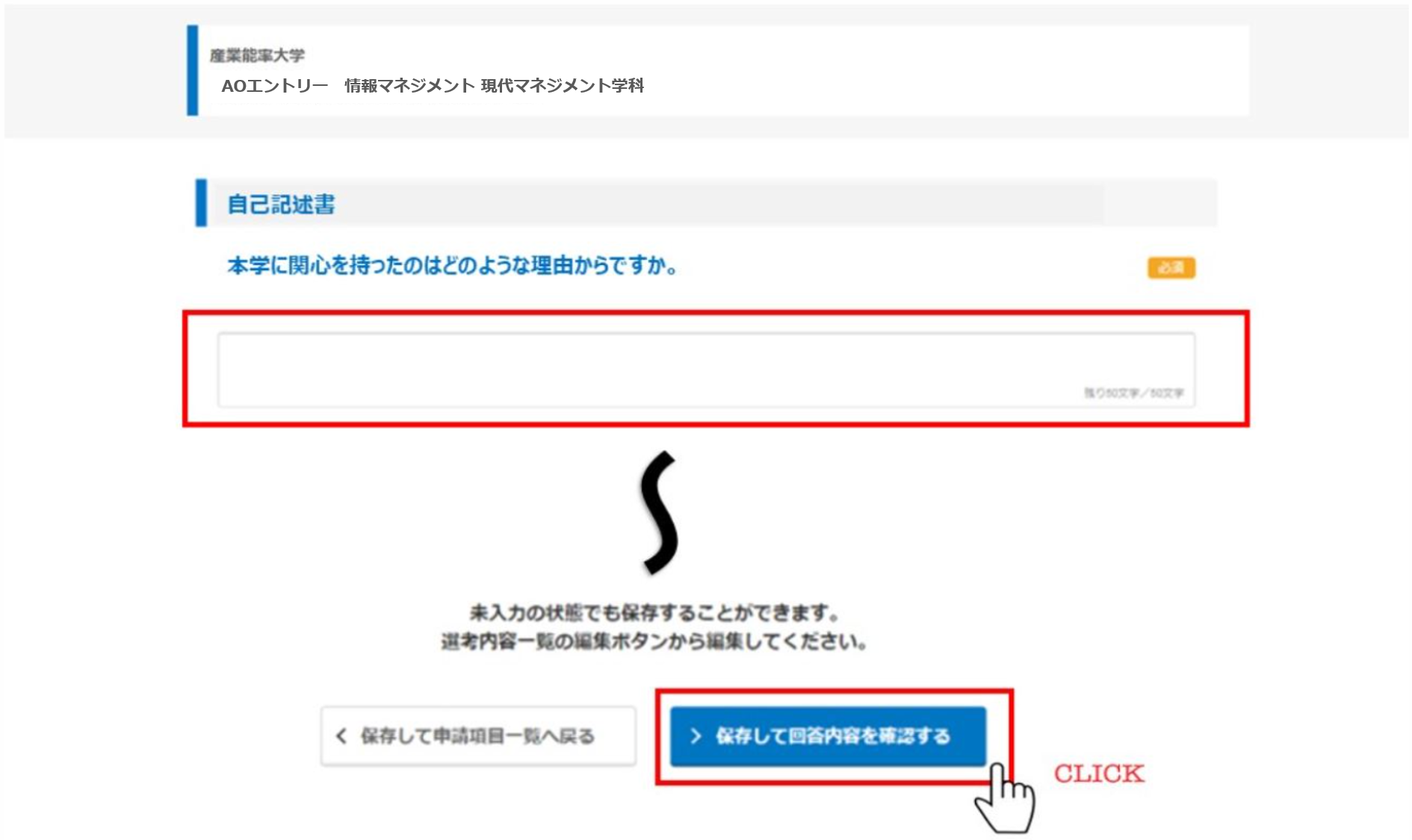Click the orange 必須 required badge
This screenshot has width=1412, height=840.
point(1171,267)
